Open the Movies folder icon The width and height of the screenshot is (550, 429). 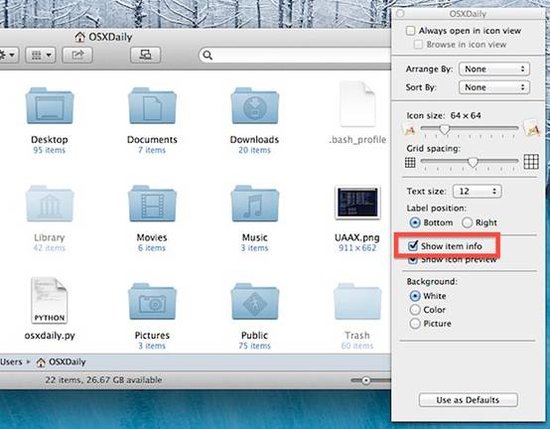click(x=152, y=204)
